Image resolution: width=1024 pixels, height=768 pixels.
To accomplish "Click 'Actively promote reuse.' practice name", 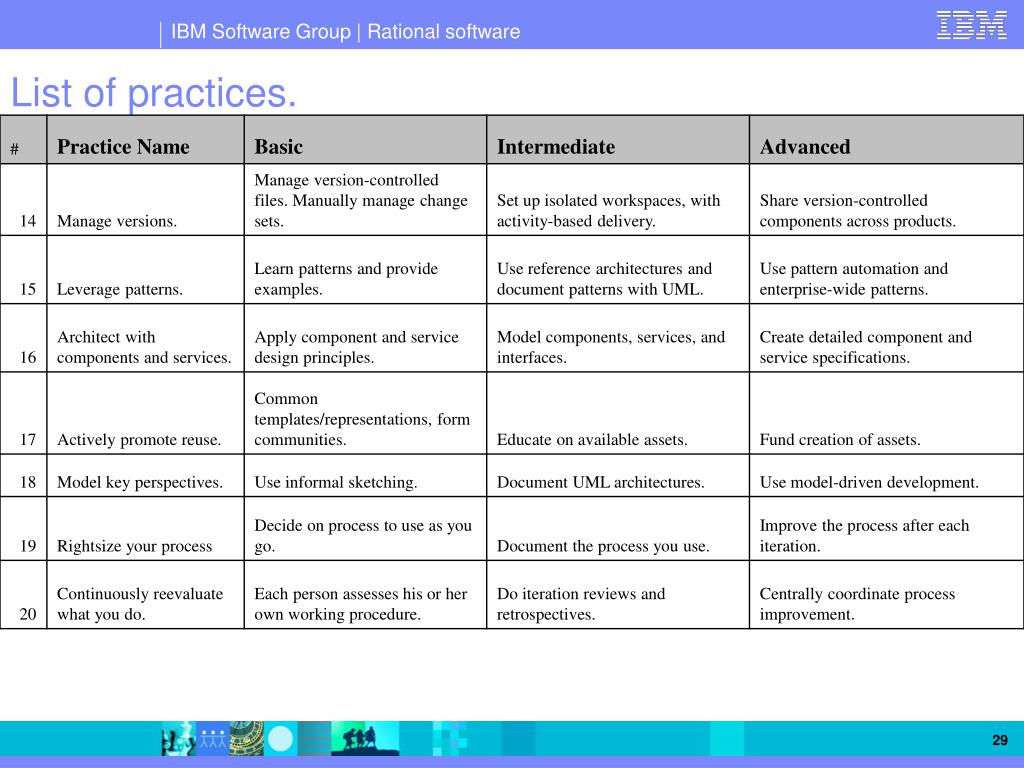I will tap(138, 440).
